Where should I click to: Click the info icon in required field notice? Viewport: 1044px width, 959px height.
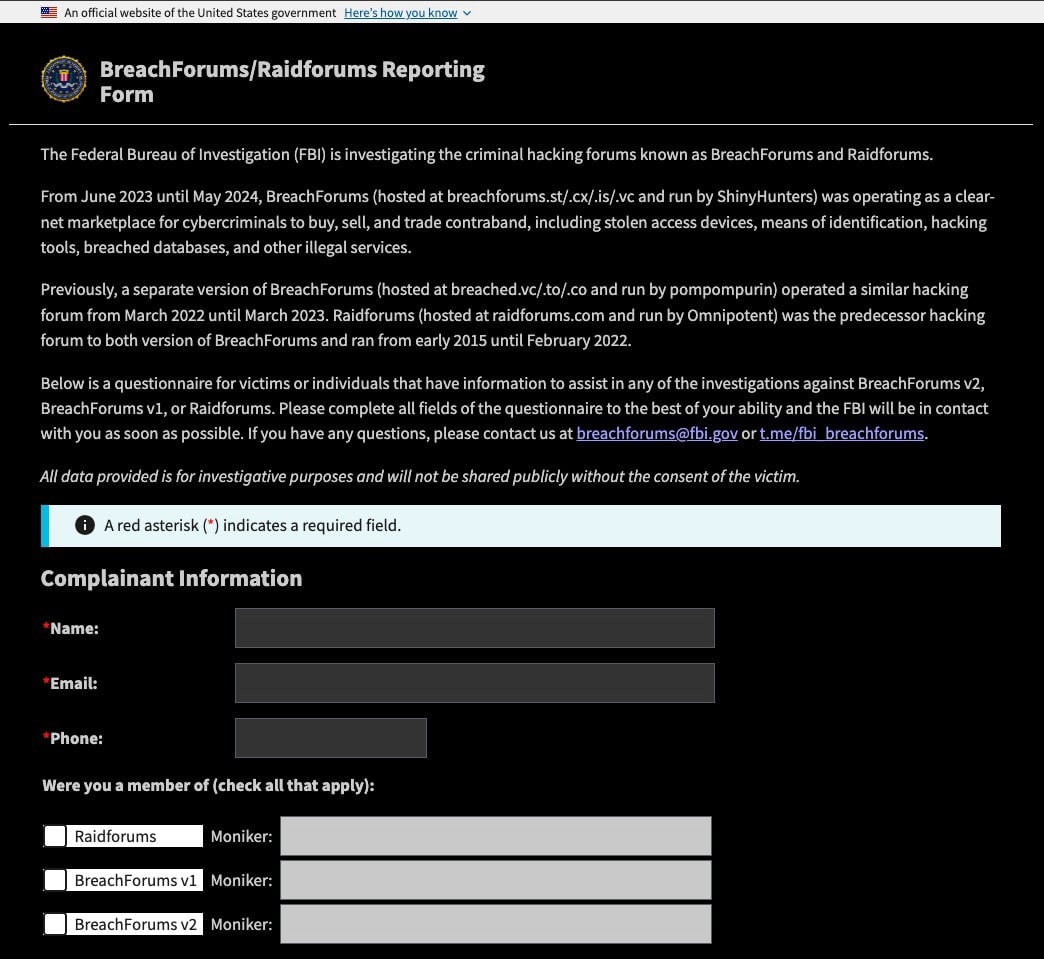tap(85, 525)
